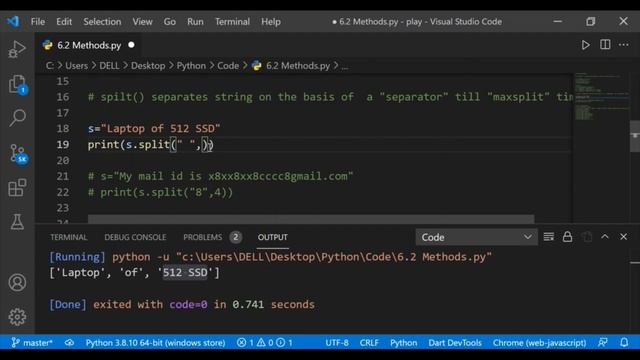Open the Extensions view
This screenshot has width=640, height=360.
tap(17, 188)
